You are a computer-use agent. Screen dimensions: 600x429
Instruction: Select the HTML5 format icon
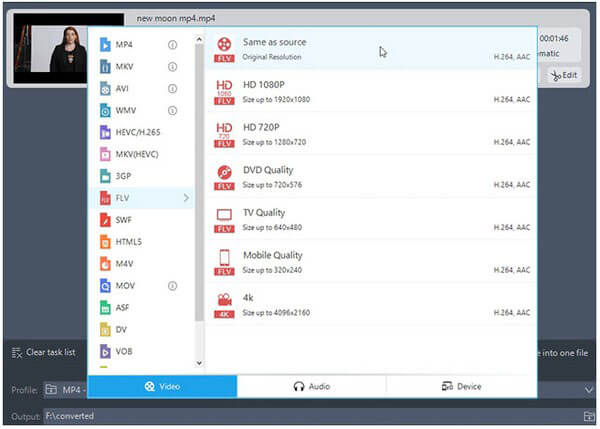pos(105,242)
